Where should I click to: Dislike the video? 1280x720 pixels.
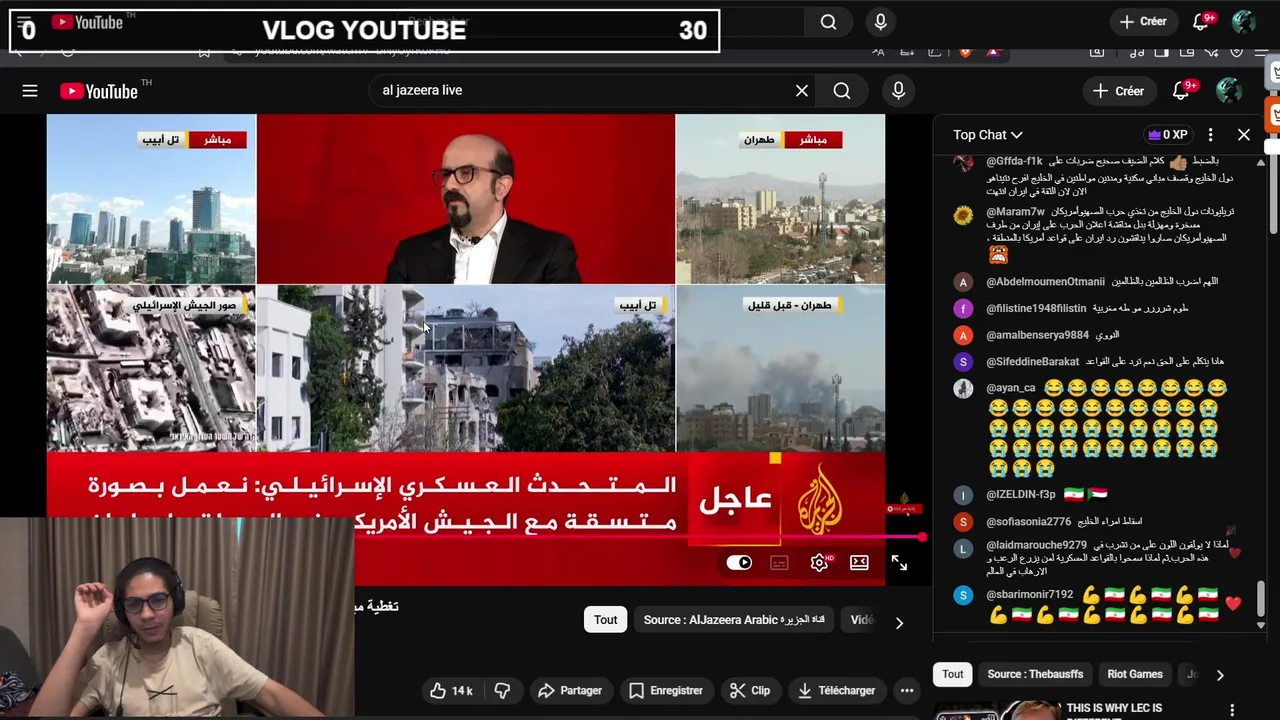(502, 690)
